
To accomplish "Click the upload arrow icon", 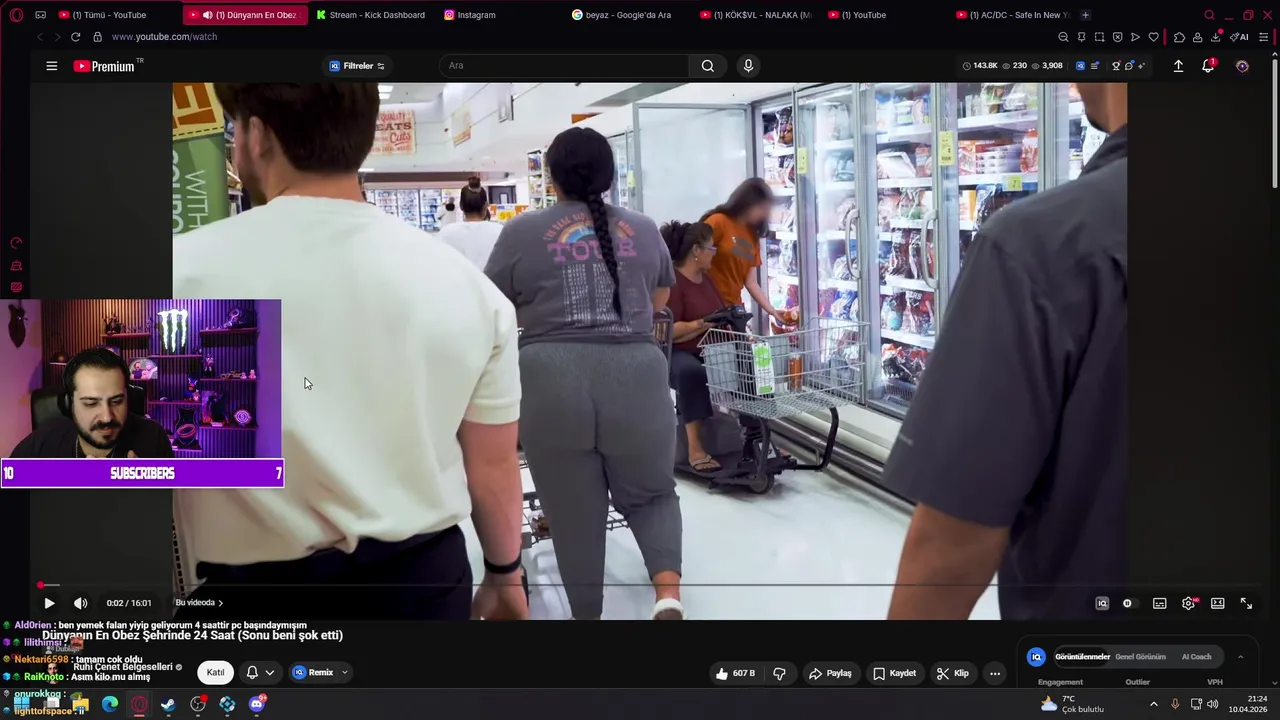I will 1178,66.
